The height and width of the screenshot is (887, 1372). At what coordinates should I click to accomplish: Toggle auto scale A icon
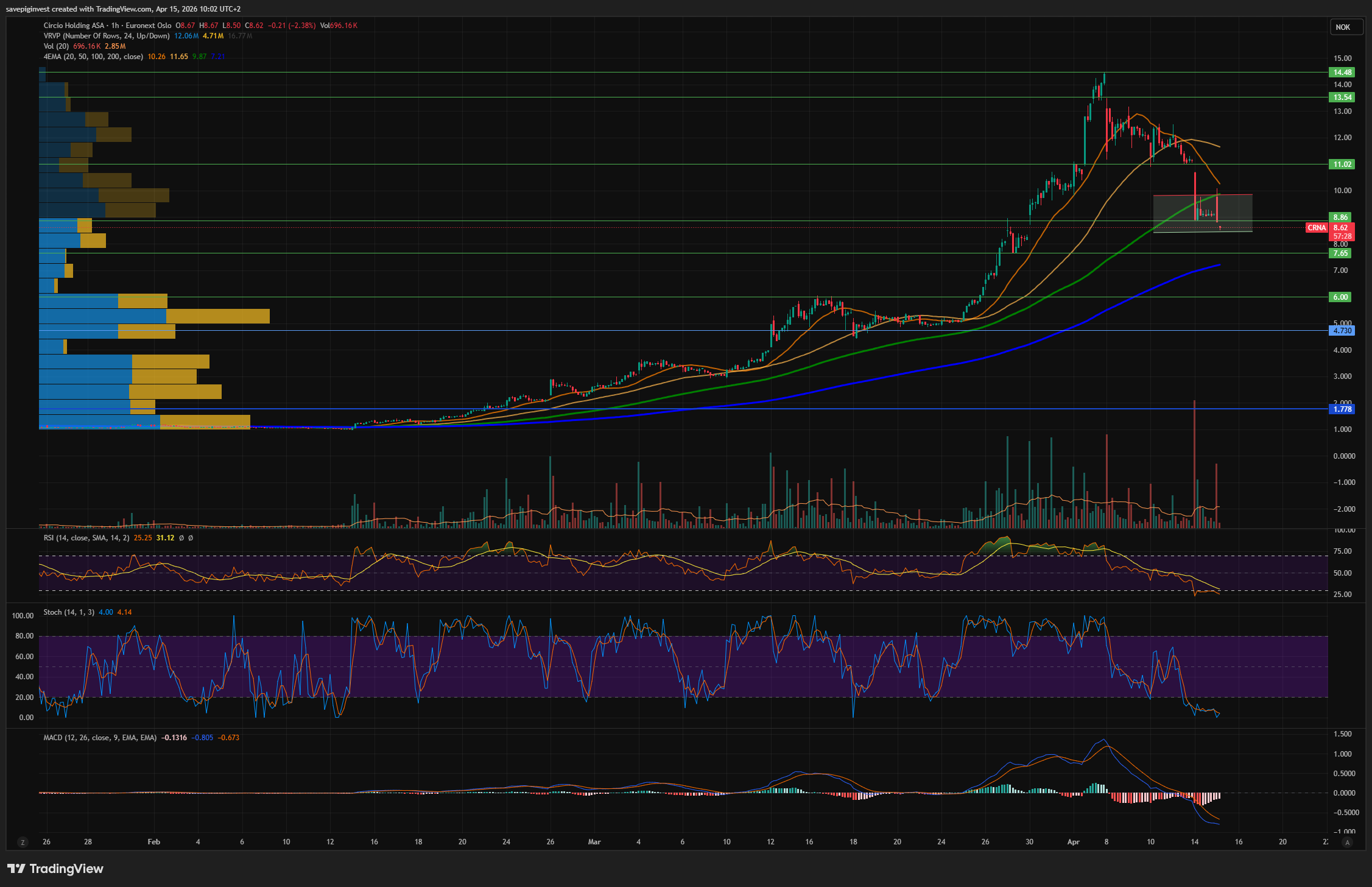tap(1347, 843)
